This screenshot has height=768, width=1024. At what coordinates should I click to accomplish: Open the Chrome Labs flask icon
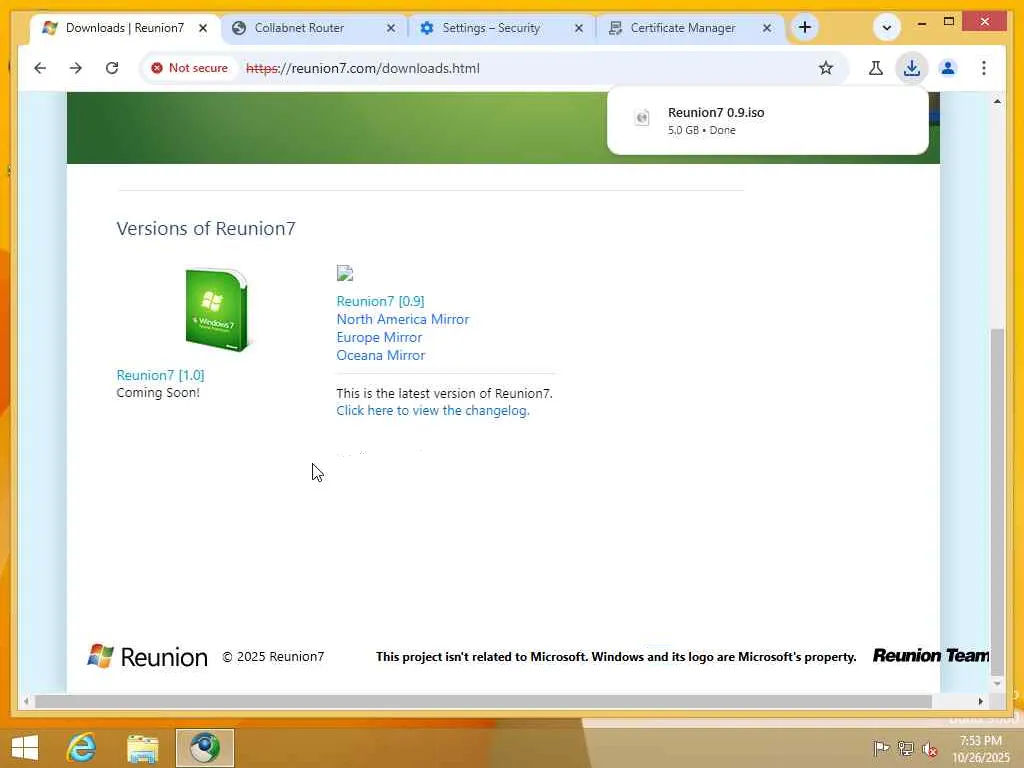point(876,68)
